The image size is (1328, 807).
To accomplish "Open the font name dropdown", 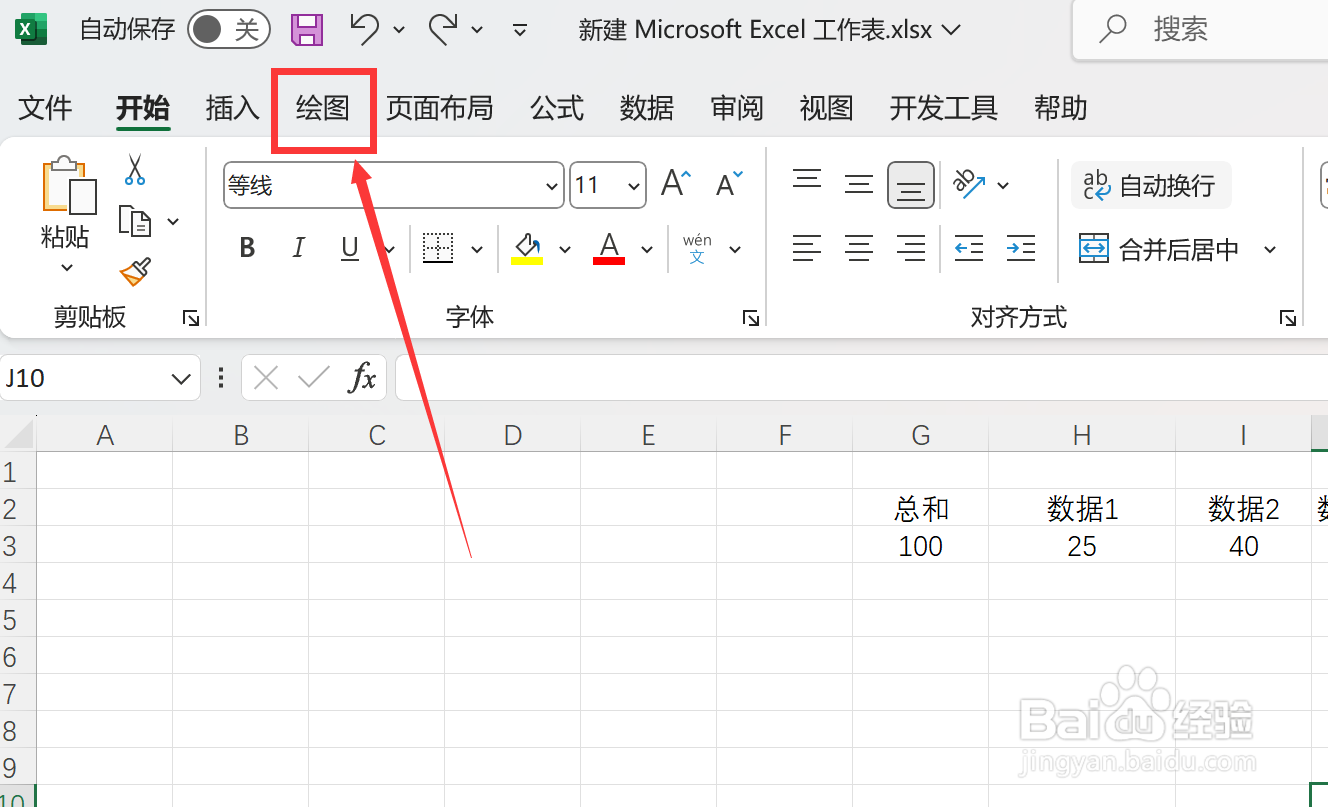I will click(550, 186).
